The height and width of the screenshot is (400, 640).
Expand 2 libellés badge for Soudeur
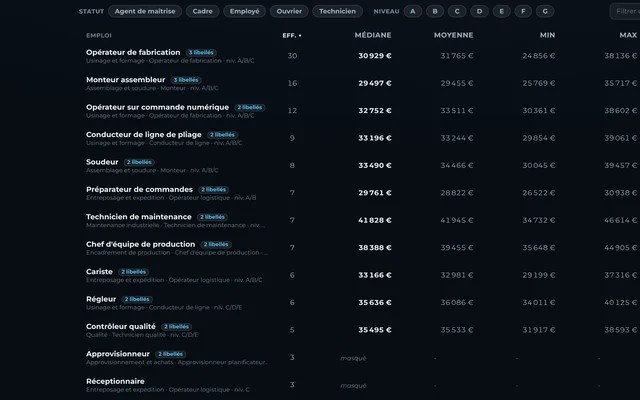click(139, 162)
